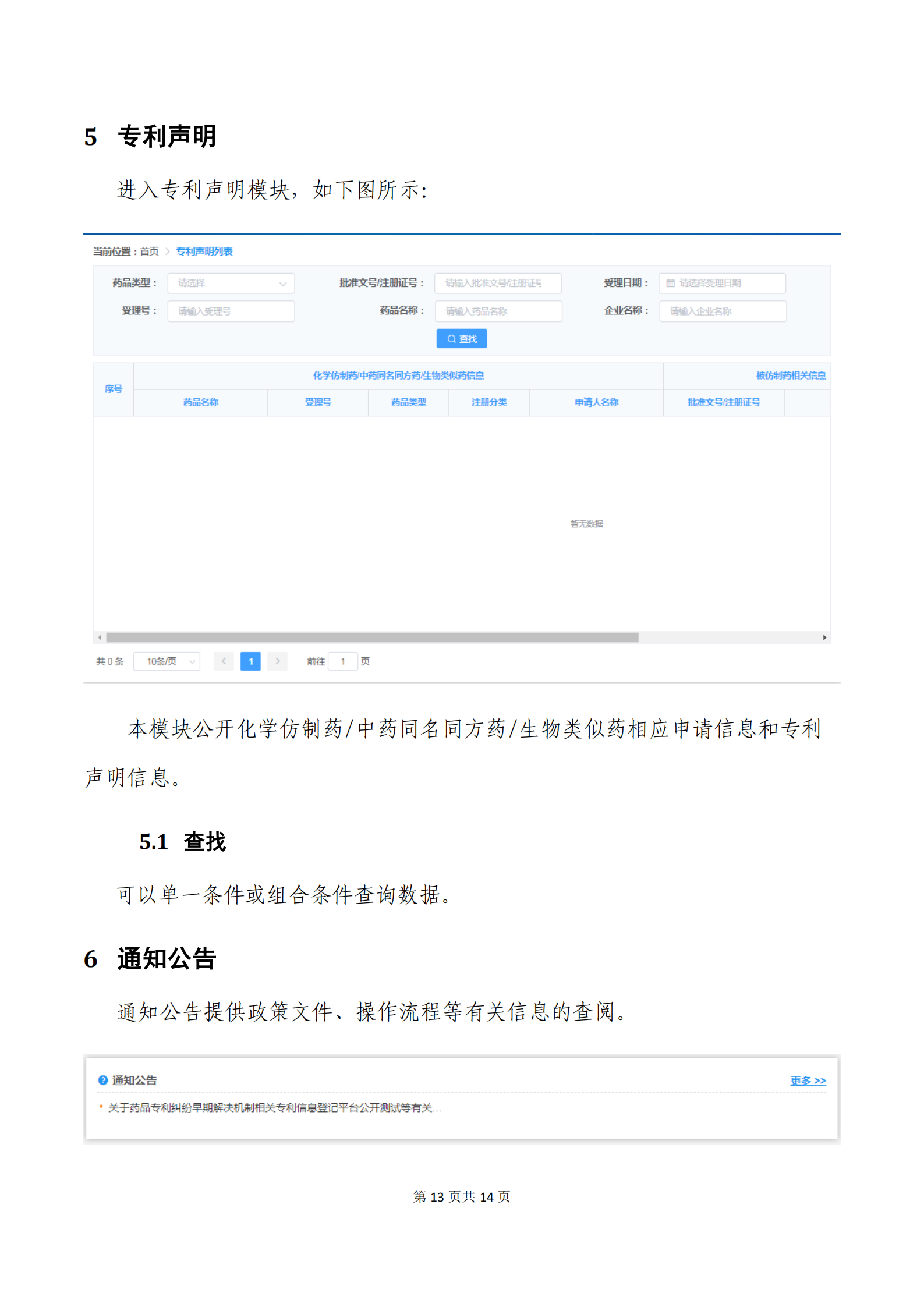The width and height of the screenshot is (924, 1307).
Task: Click the 药品名称 input field
Action: tap(498, 311)
